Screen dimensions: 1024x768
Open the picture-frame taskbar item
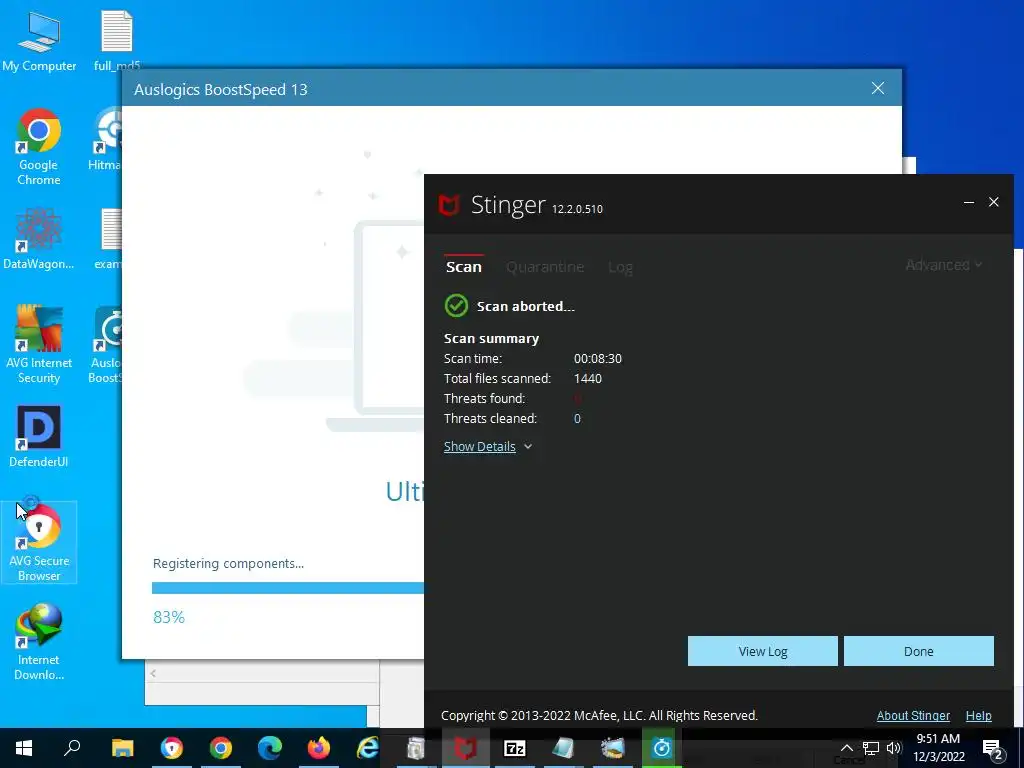pos(613,748)
